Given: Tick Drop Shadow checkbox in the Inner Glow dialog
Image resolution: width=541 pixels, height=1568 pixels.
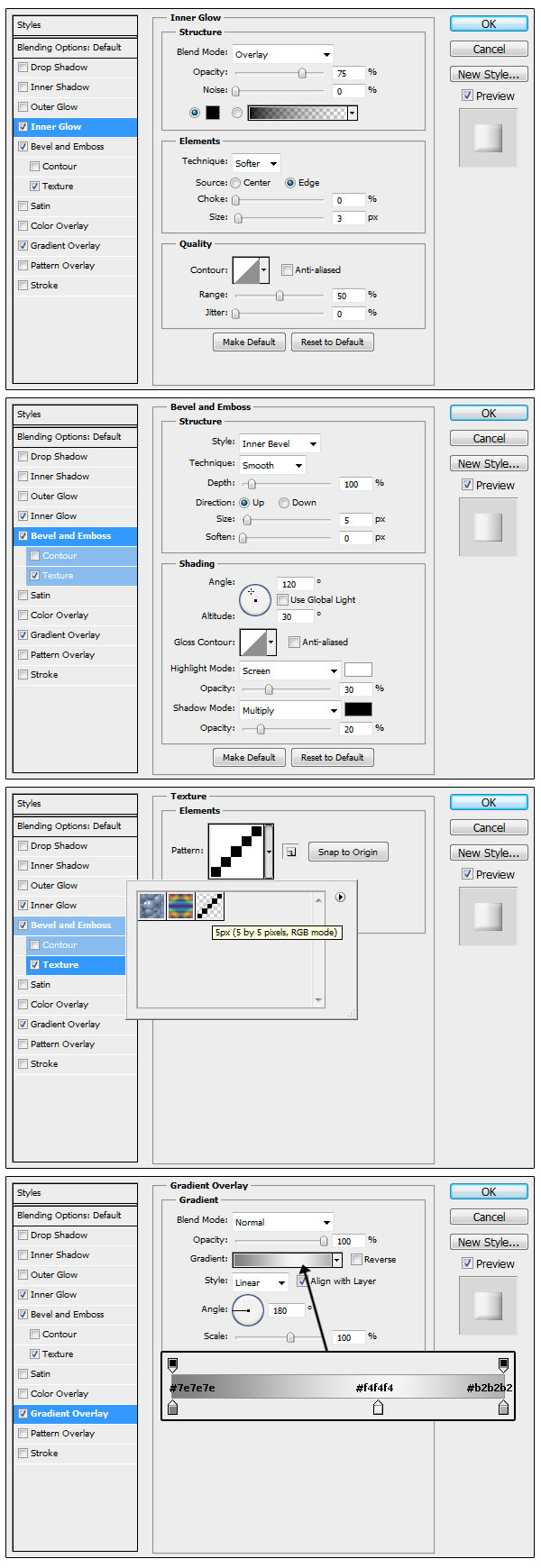Looking at the screenshot, I should [23, 68].
